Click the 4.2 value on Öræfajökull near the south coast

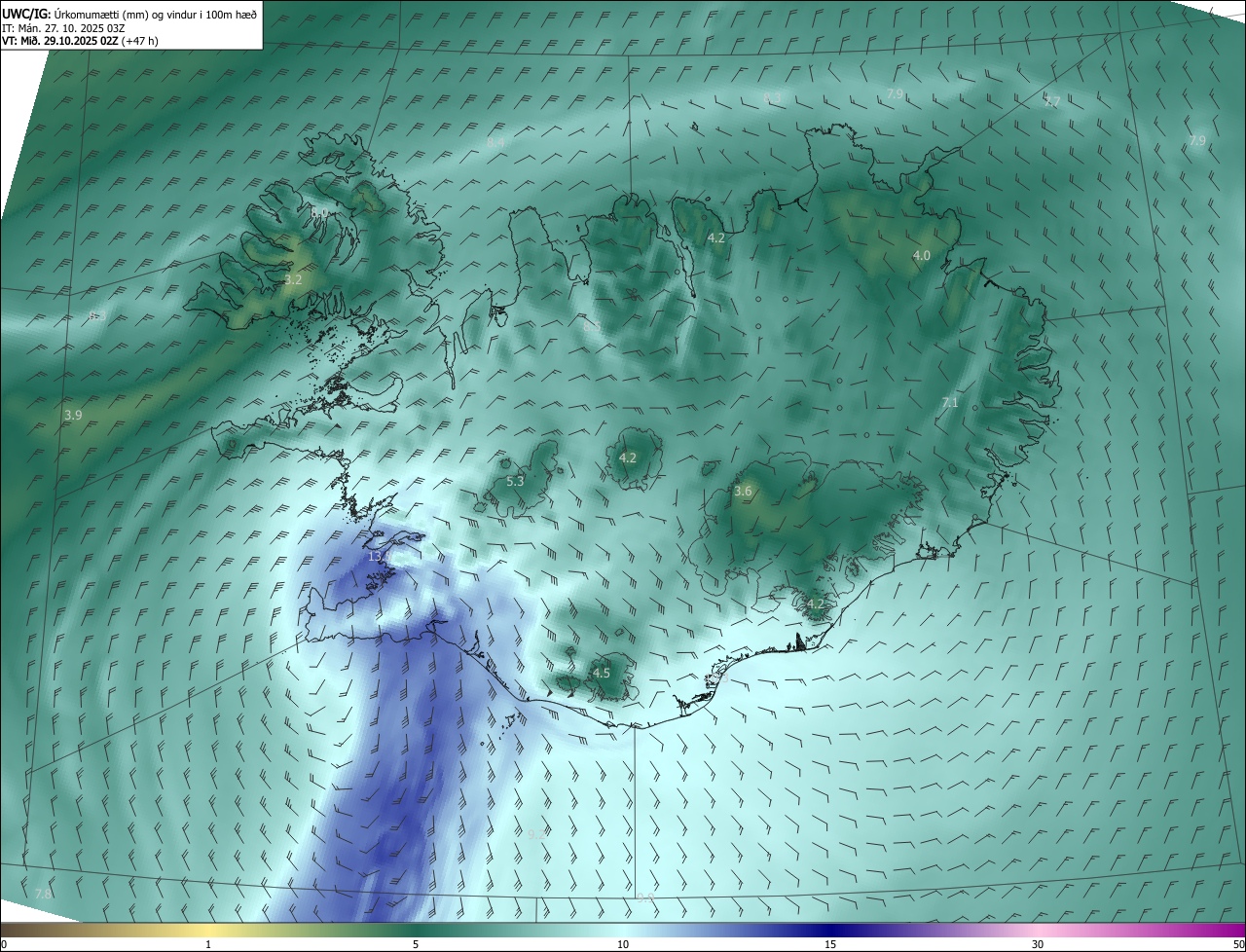(x=816, y=604)
